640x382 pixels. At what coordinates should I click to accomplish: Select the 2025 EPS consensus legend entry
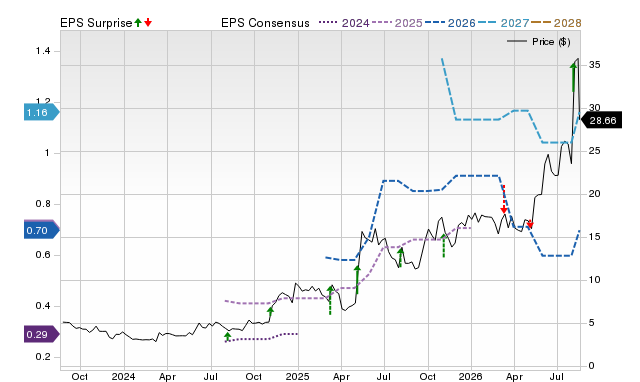[397, 23]
